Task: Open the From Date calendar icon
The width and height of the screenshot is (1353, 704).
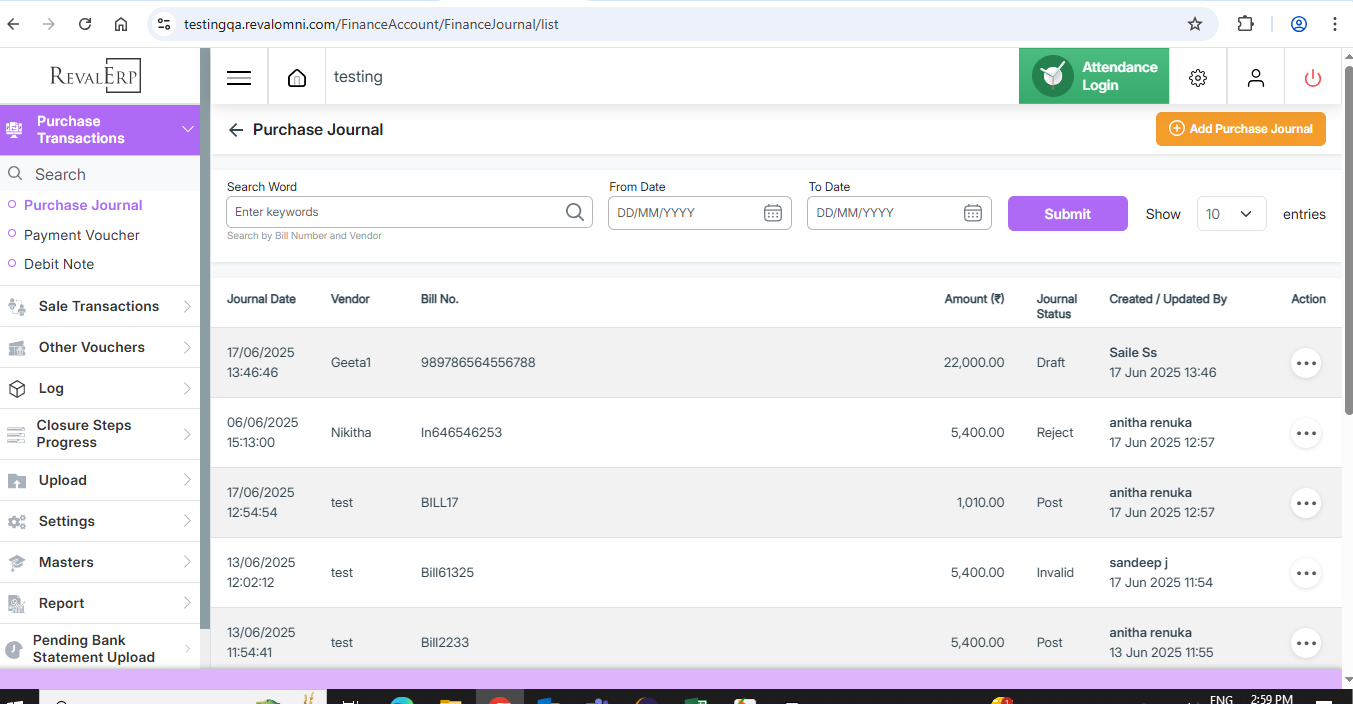Action: coord(772,213)
